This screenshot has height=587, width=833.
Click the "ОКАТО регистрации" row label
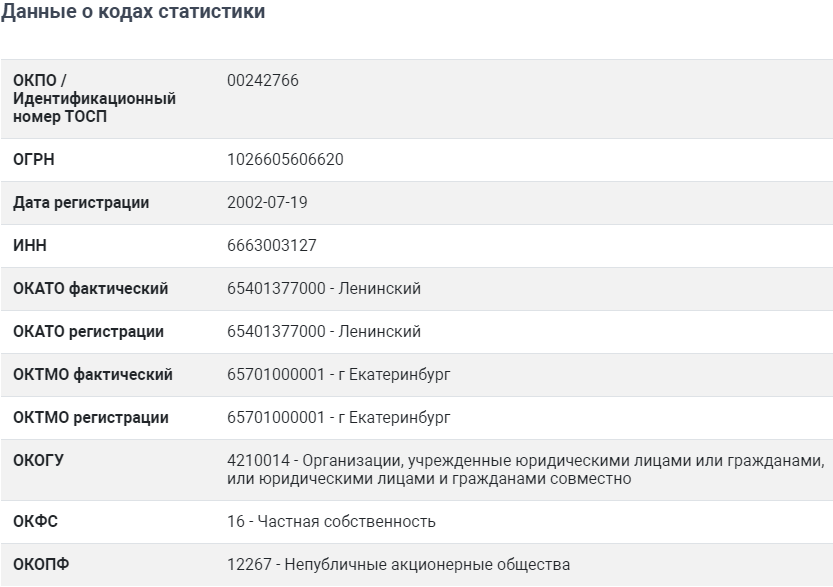pos(89,332)
